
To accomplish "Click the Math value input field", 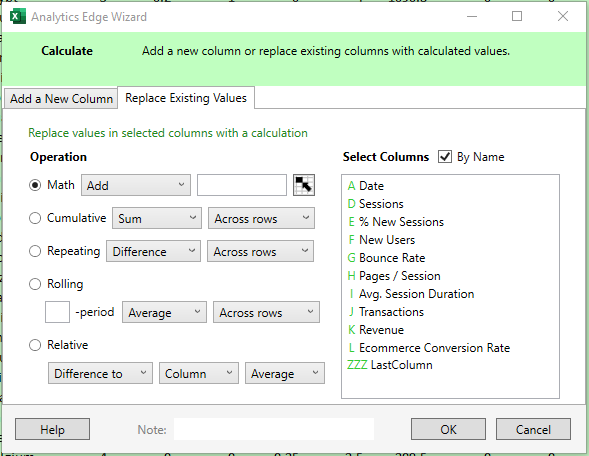I will click(242, 185).
